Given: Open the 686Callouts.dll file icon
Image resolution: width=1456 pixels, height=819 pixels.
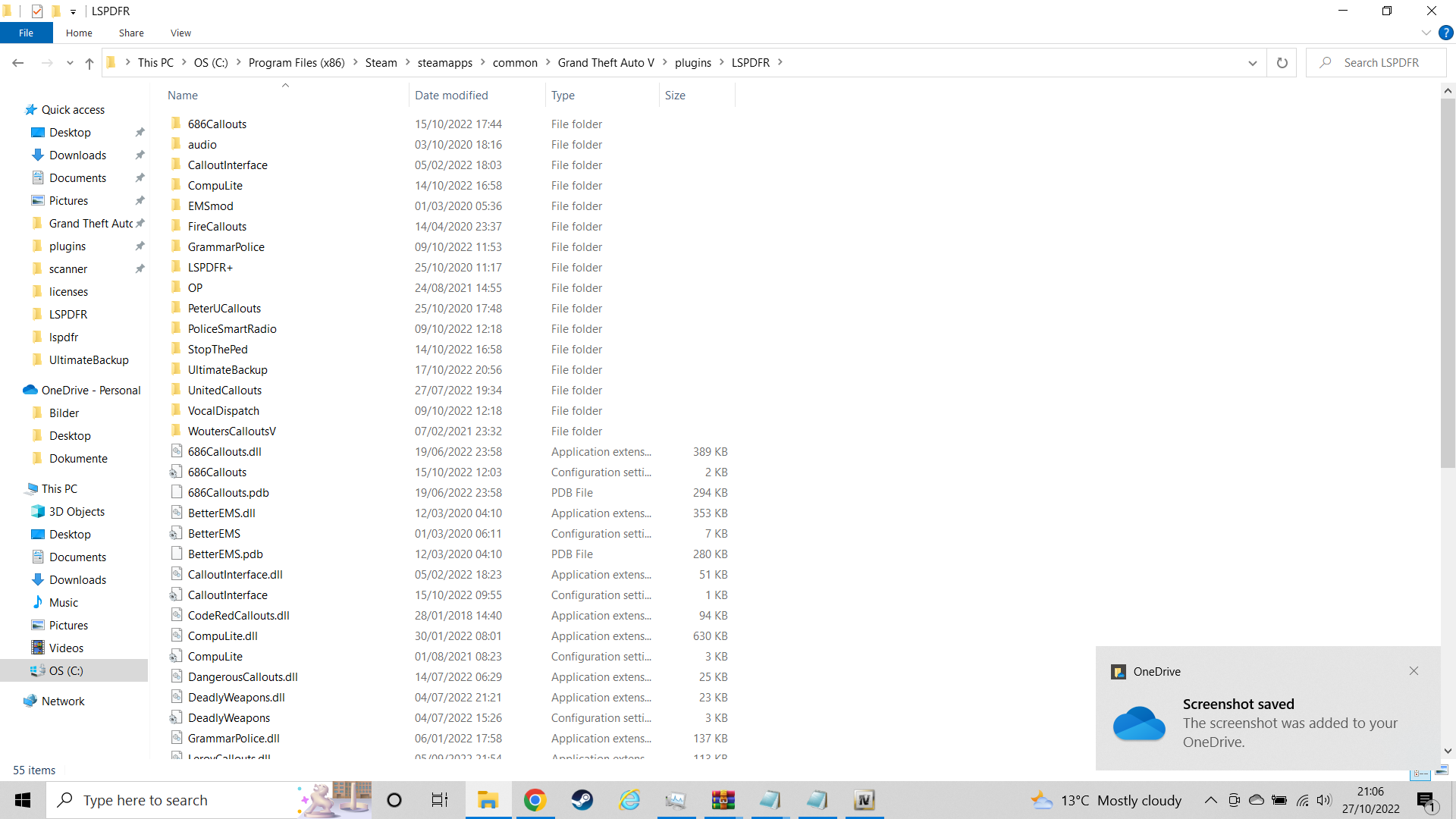Looking at the screenshot, I should [177, 451].
